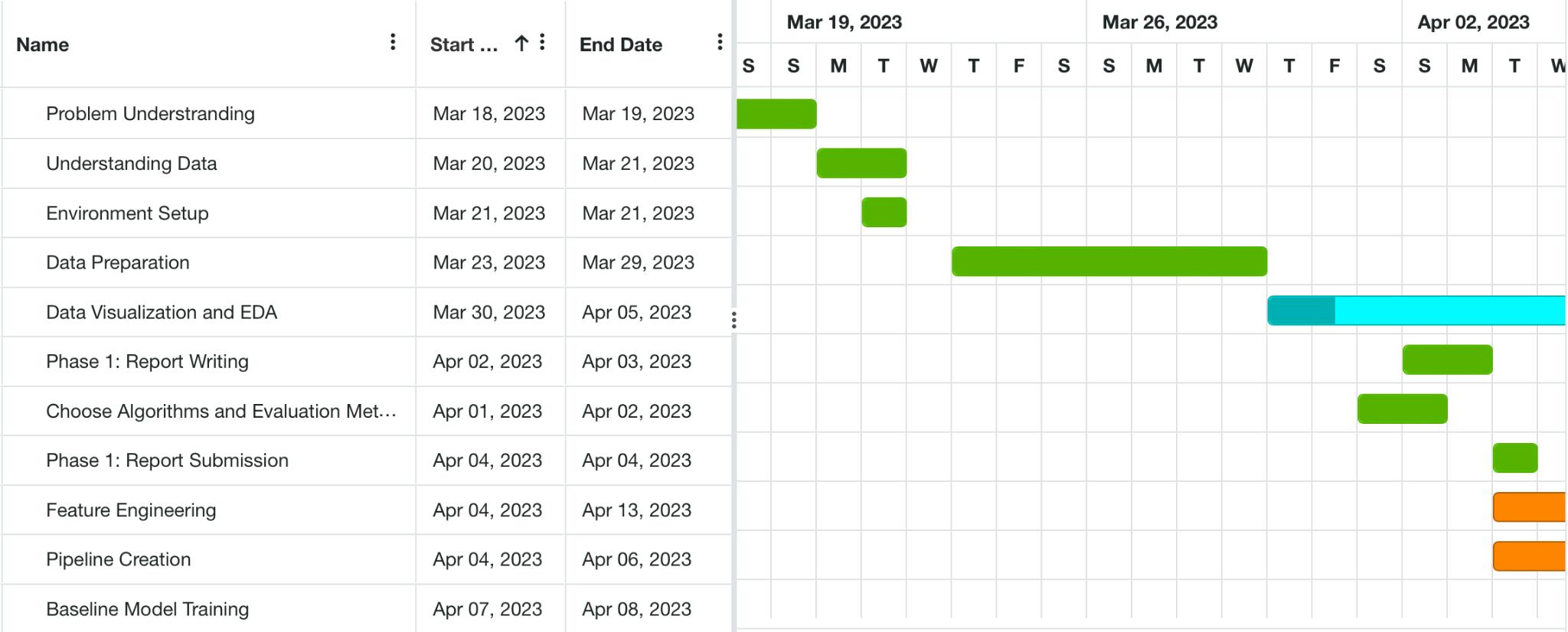
Task: Select the Problem Understranding task bar
Action: tap(775, 112)
